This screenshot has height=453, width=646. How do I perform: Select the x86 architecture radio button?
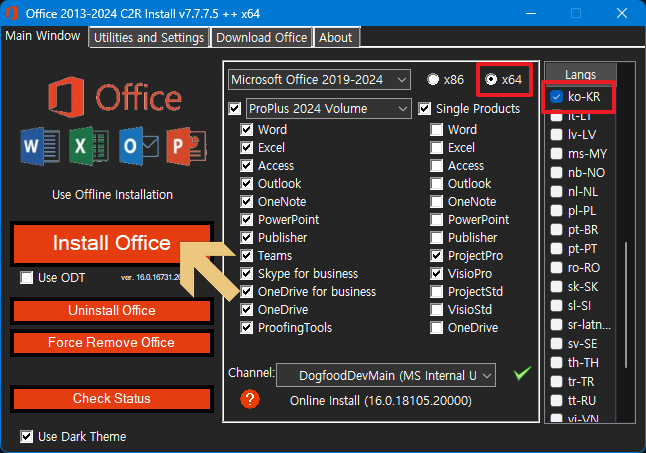(433, 79)
